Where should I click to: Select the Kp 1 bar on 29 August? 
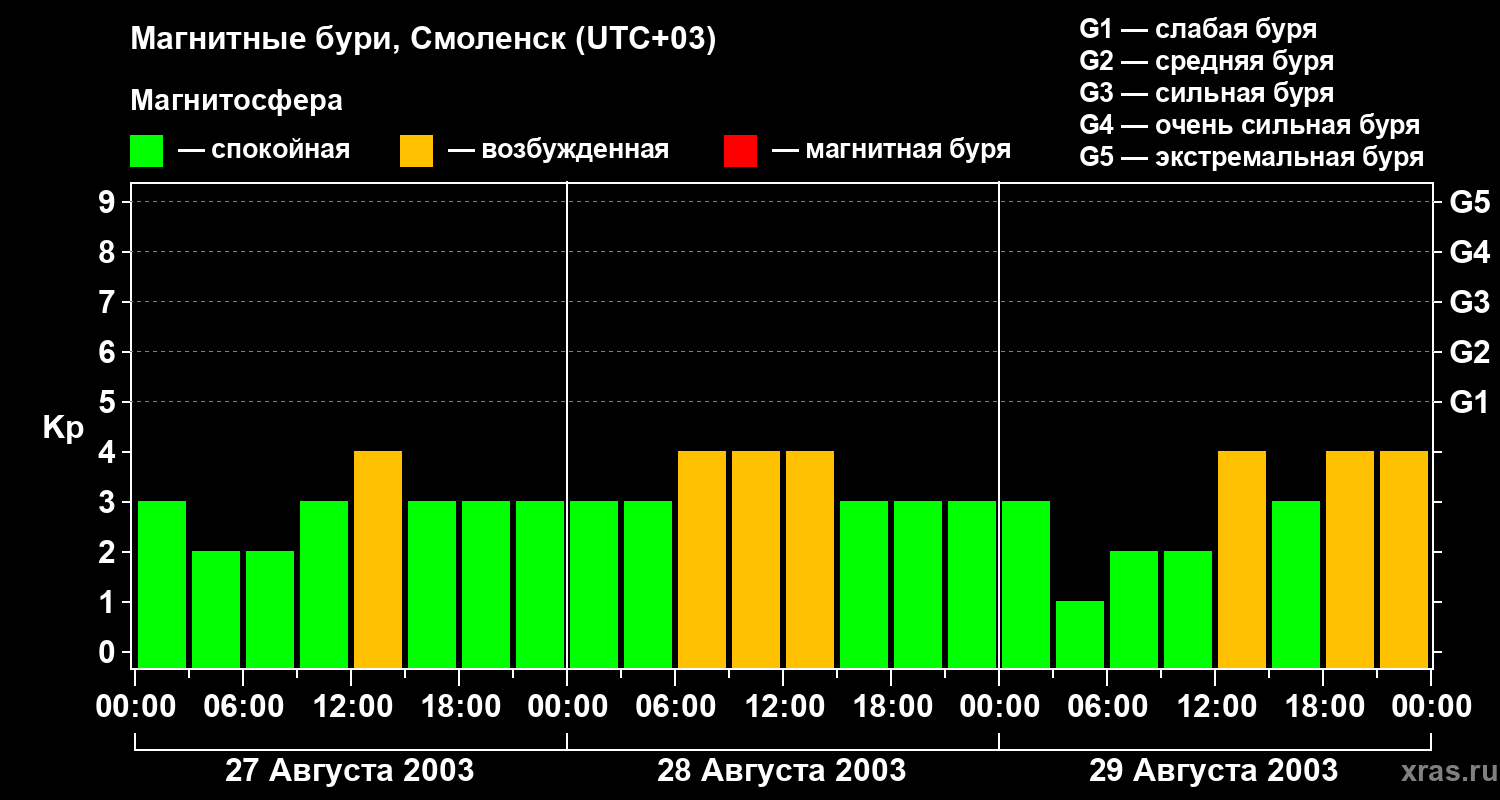pos(1080,634)
